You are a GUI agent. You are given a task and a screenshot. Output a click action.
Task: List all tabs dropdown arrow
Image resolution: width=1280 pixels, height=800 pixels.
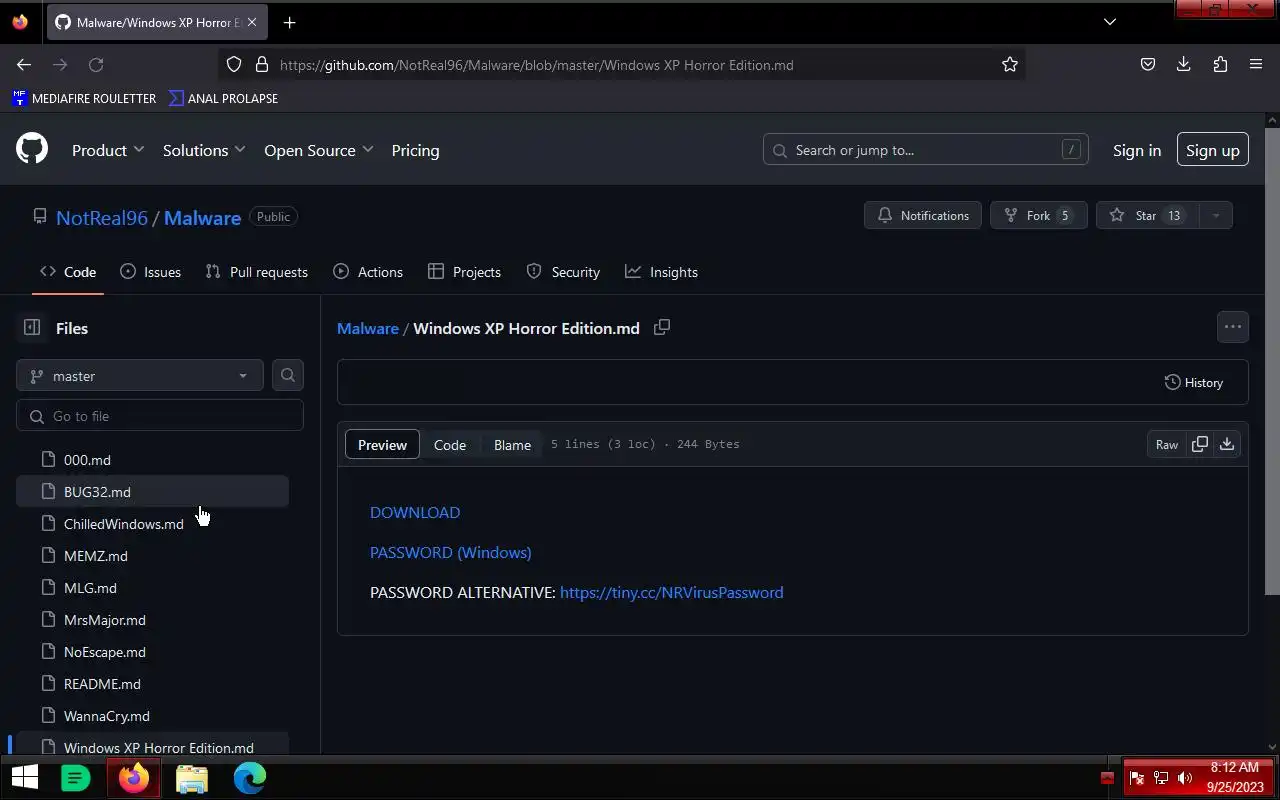(x=1109, y=22)
